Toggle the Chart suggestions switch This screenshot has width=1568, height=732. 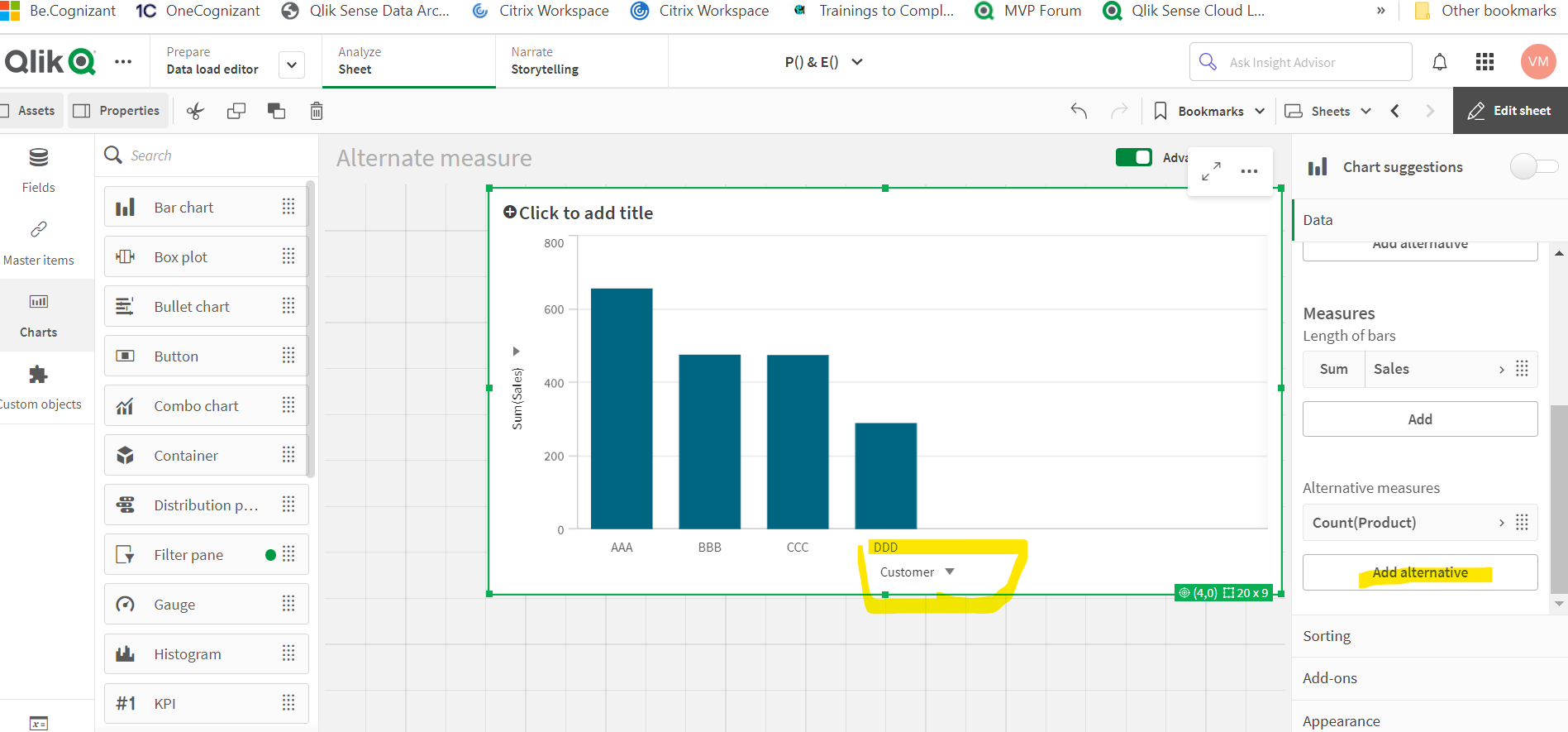coord(1533,167)
